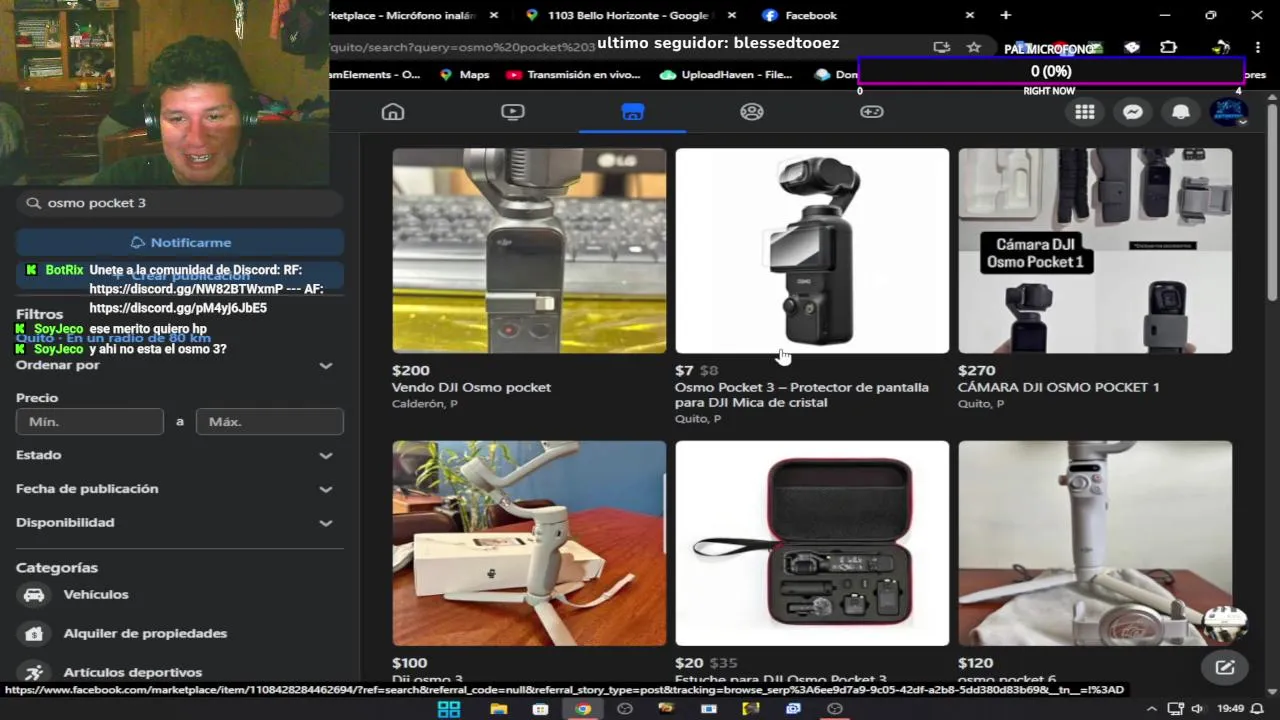The image size is (1280, 720).
Task: Open the Facebook Home icon
Action: [x=393, y=112]
